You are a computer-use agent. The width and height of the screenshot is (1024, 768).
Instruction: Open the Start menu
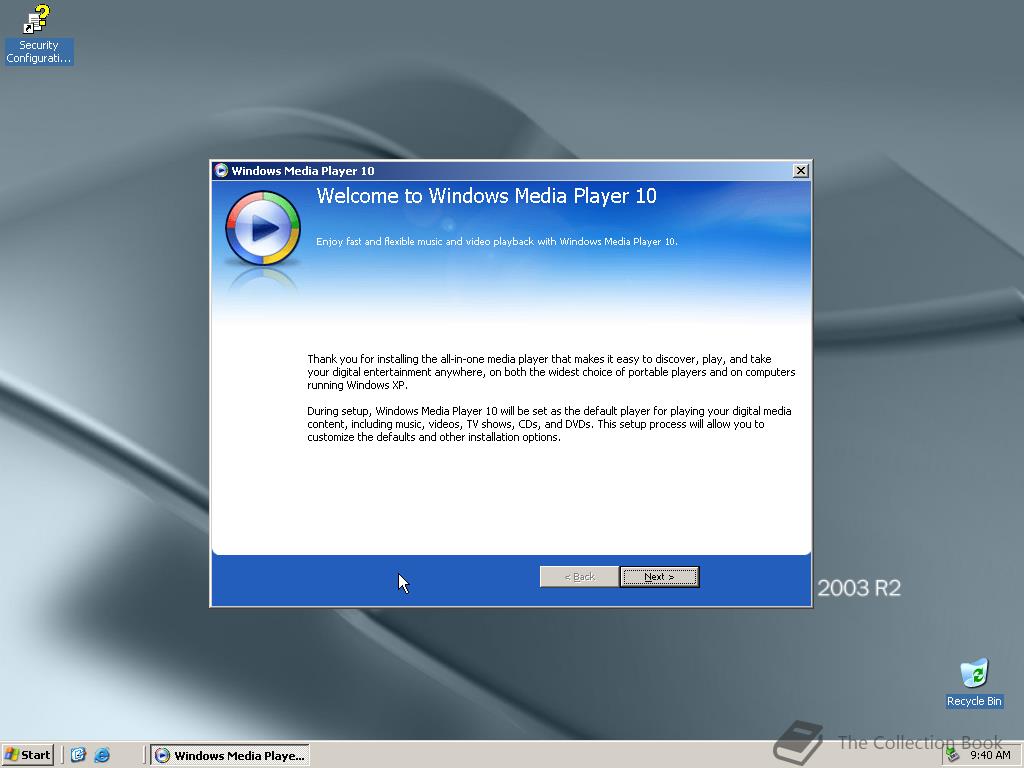pyautogui.click(x=27, y=755)
